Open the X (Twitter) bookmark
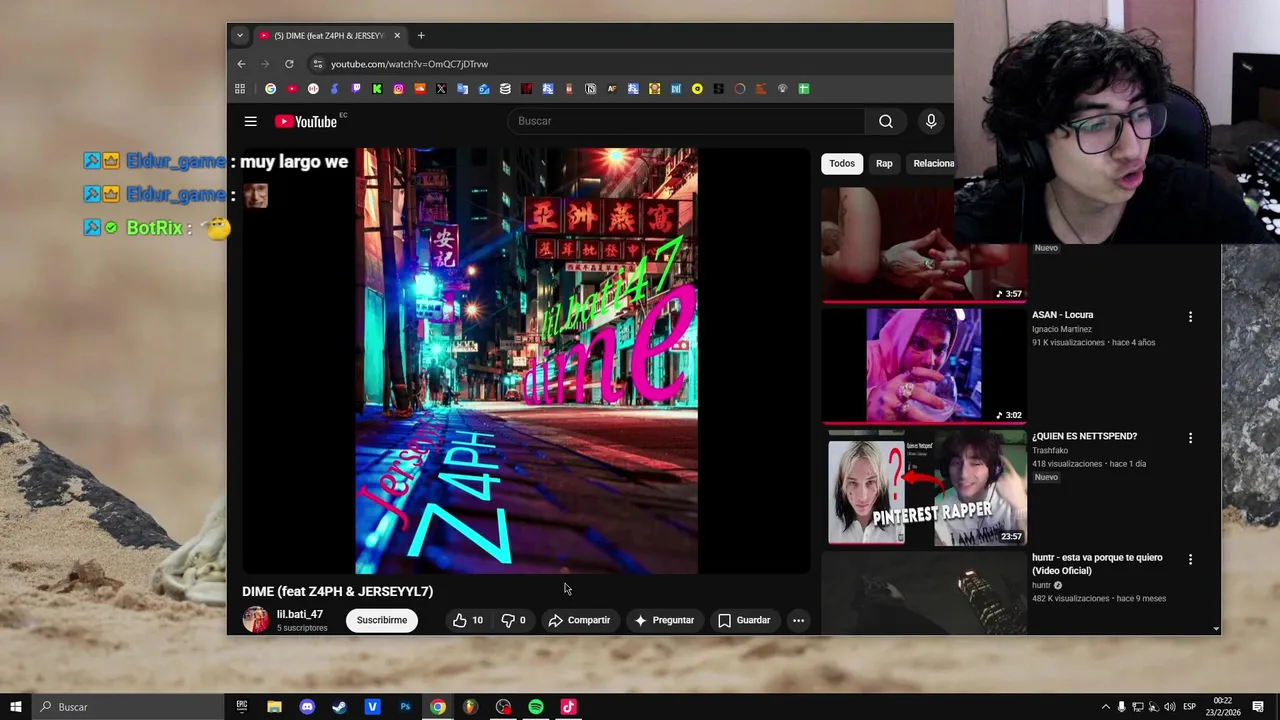Screen dimensions: 1280x720 [441, 89]
